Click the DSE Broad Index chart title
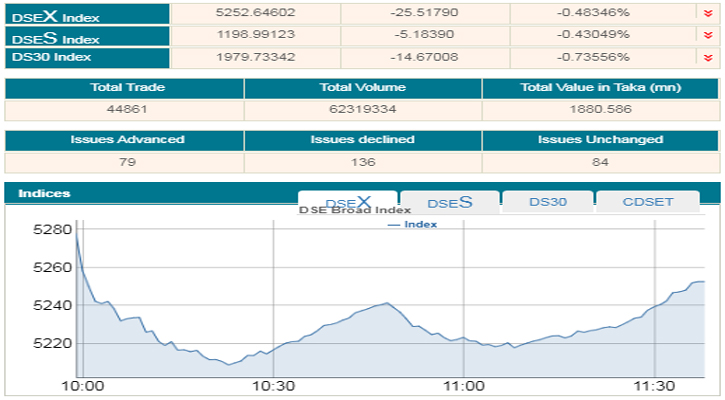Viewport: 725px width, 400px height. (x=355, y=210)
